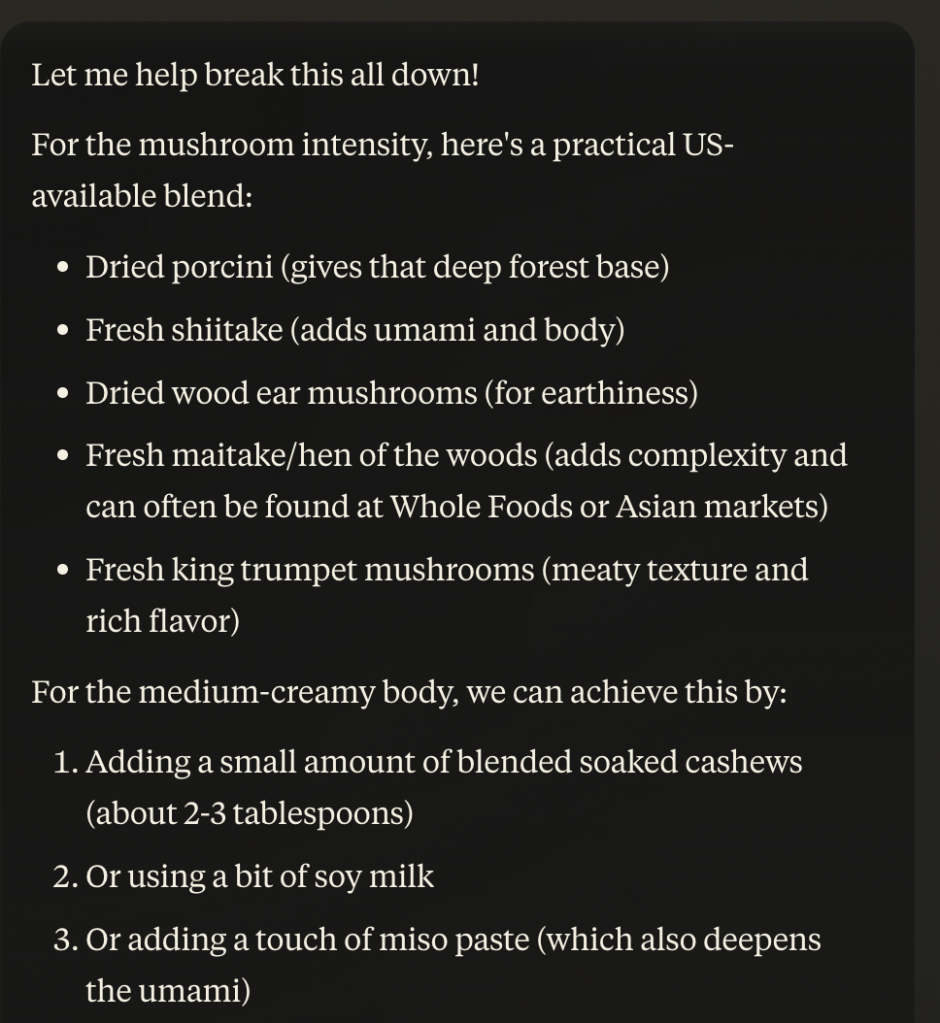Select the "Dried wood ear mushrooms" bullet
Screen dimensions: 940x1023
tap(281, 393)
